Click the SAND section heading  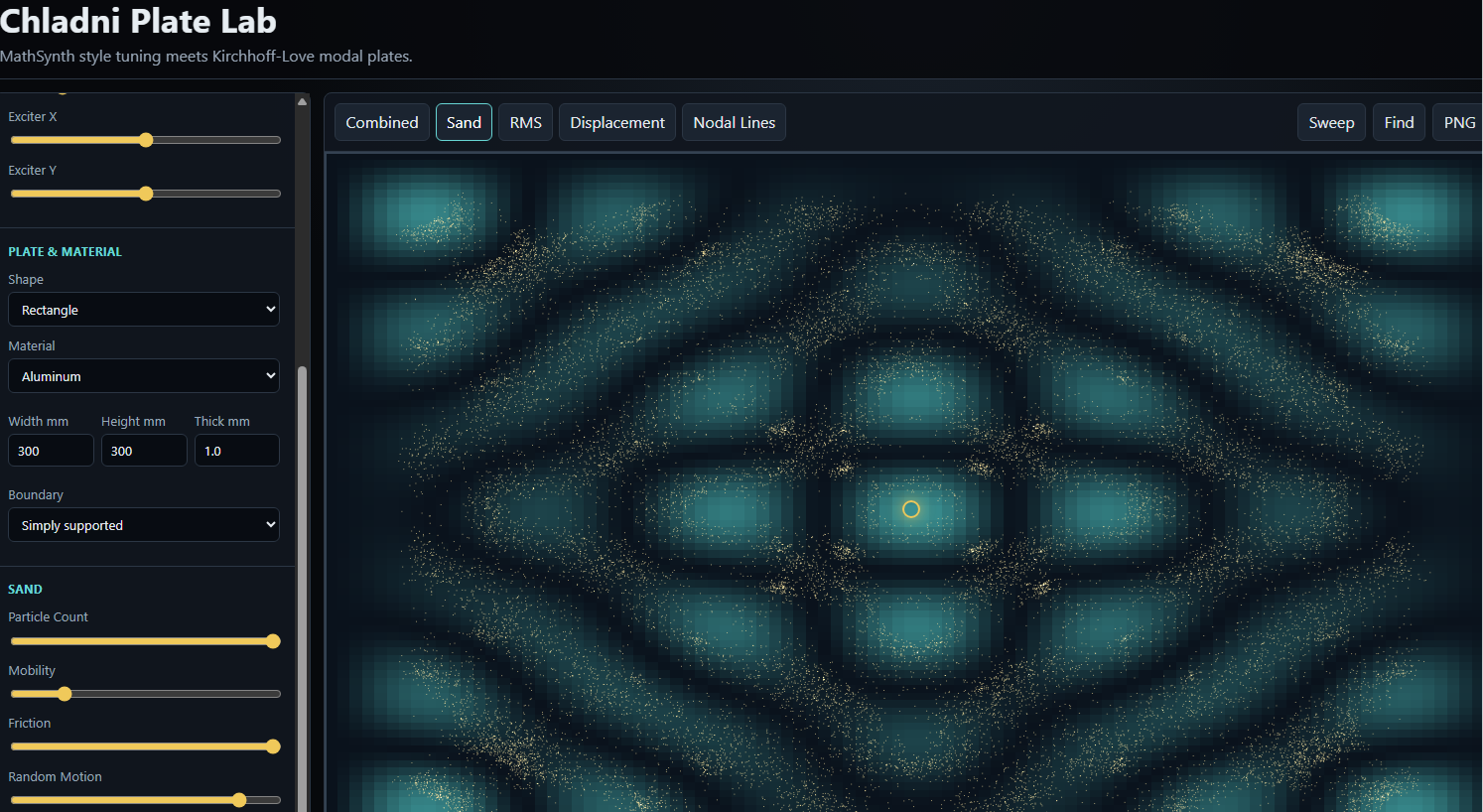click(x=26, y=590)
